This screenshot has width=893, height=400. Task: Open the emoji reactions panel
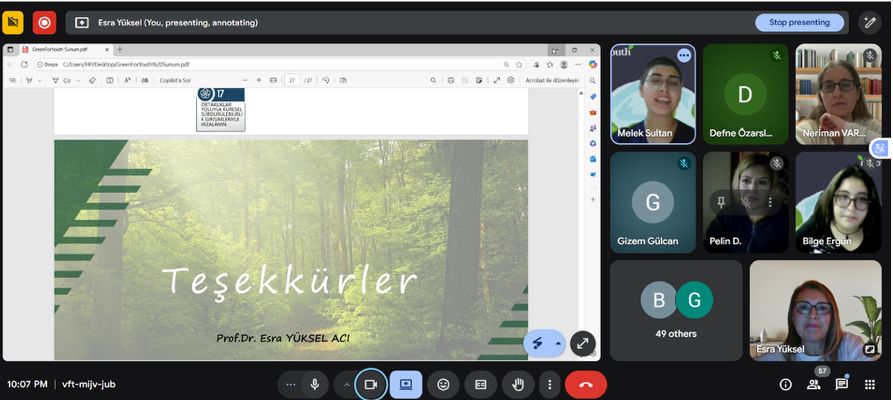coord(443,384)
